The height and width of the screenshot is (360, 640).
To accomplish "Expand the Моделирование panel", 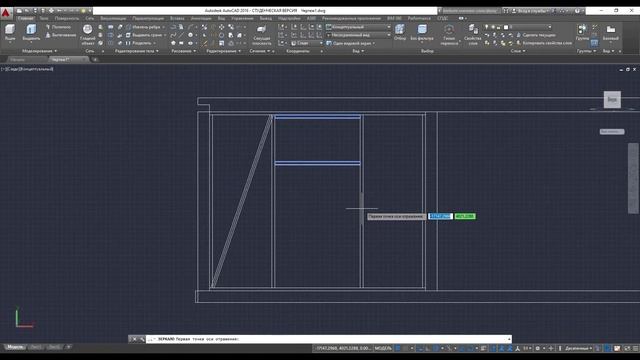I will pos(40,51).
